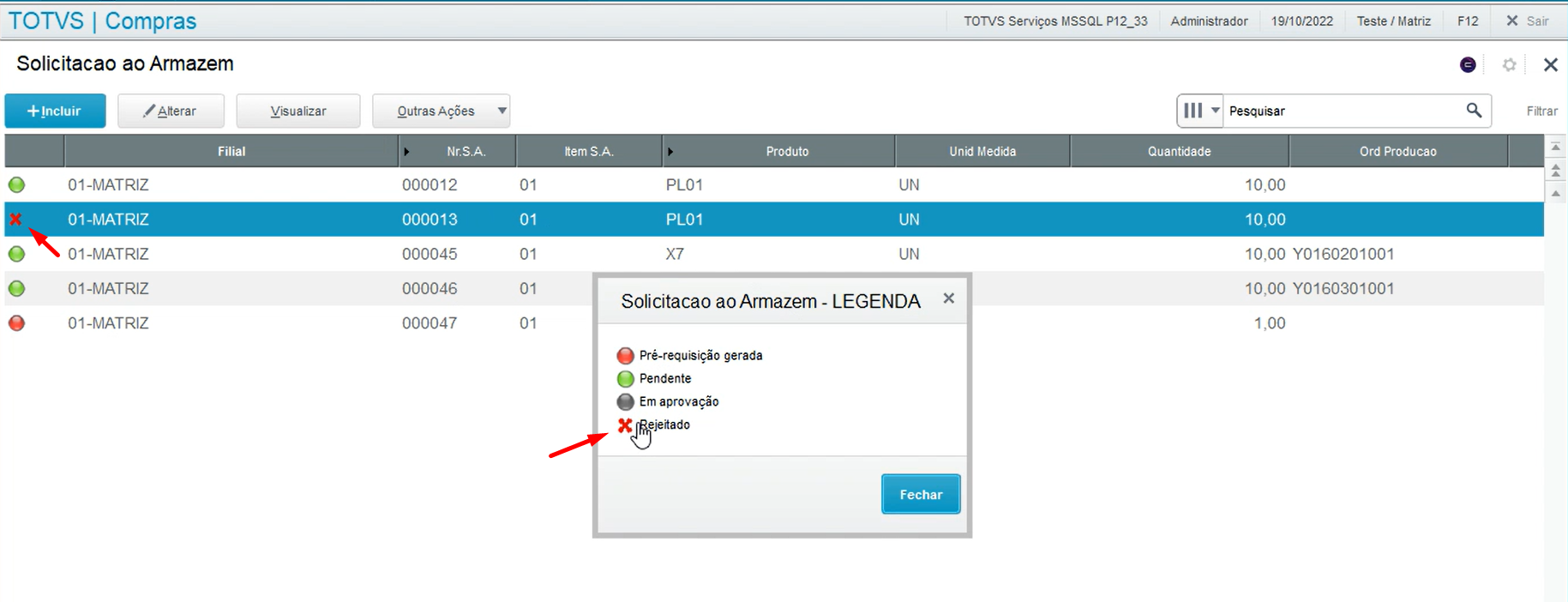Click order Y0160301001 cell

(x=1343, y=288)
